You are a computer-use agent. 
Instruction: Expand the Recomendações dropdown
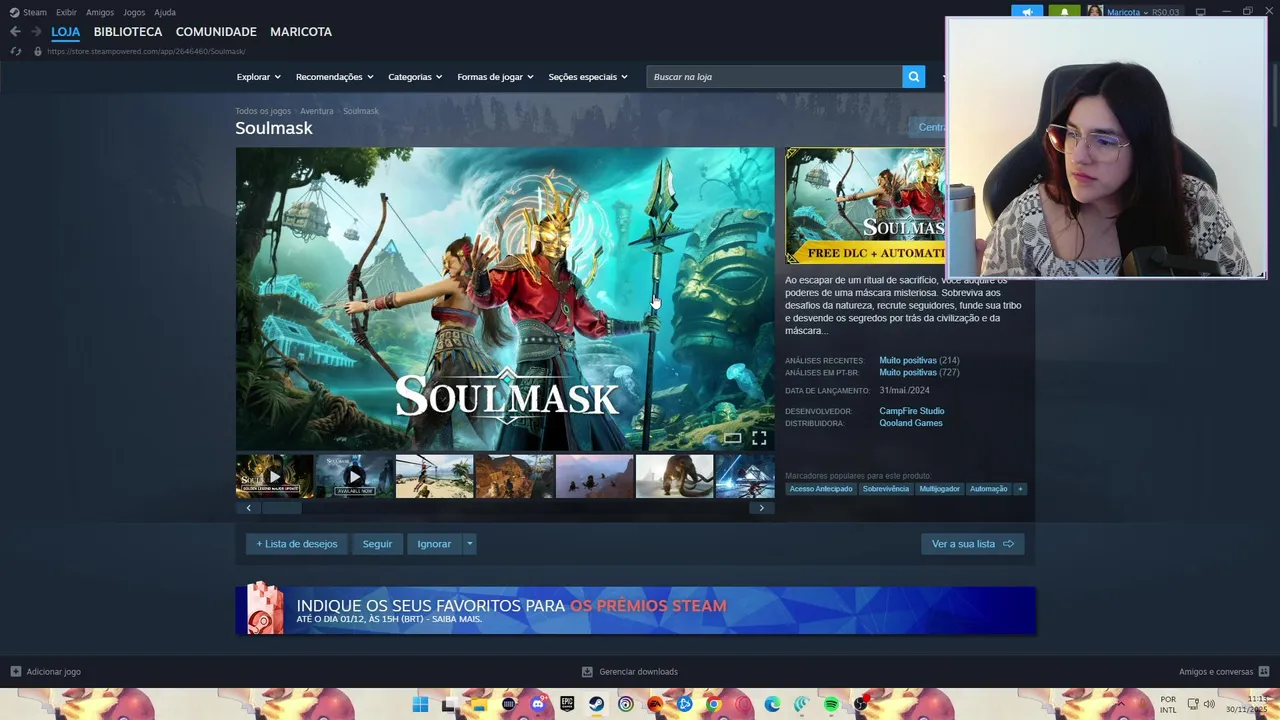pyautogui.click(x=334, y=77)
